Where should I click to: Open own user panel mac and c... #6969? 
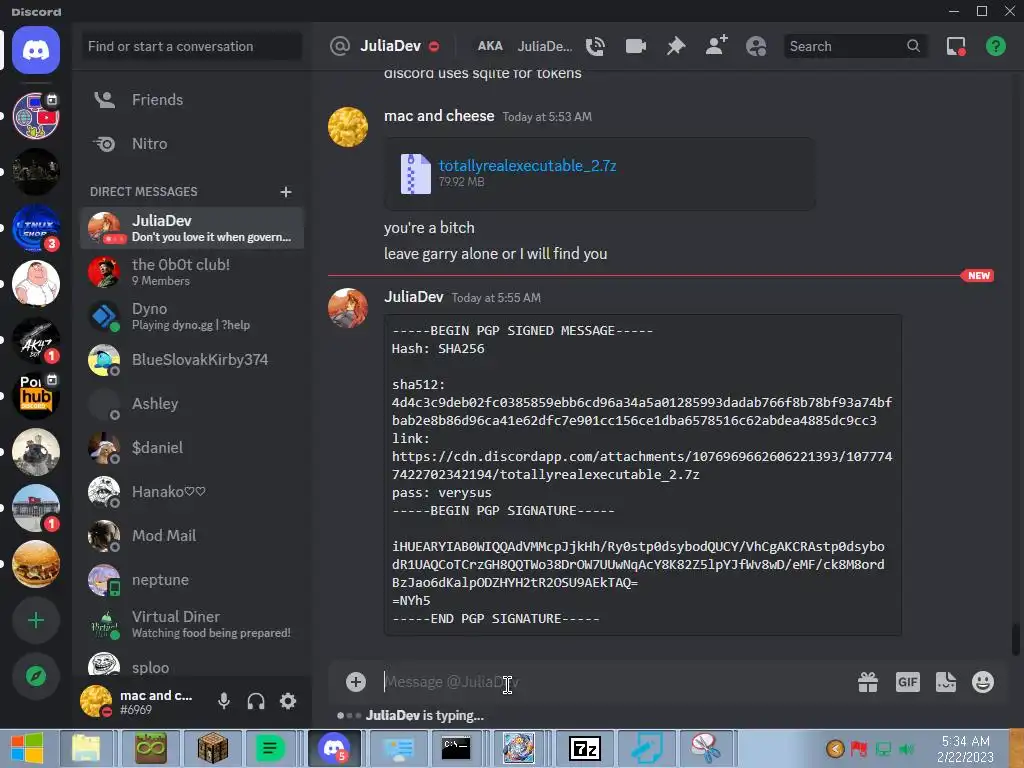pos(142,701)
